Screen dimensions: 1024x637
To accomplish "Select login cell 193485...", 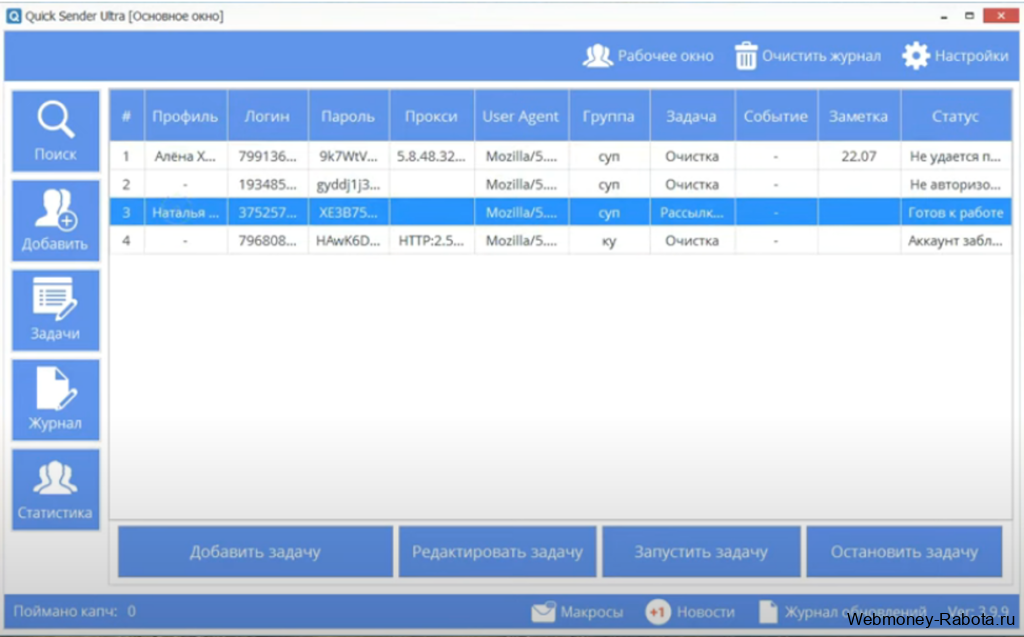I will coord(267,184).
